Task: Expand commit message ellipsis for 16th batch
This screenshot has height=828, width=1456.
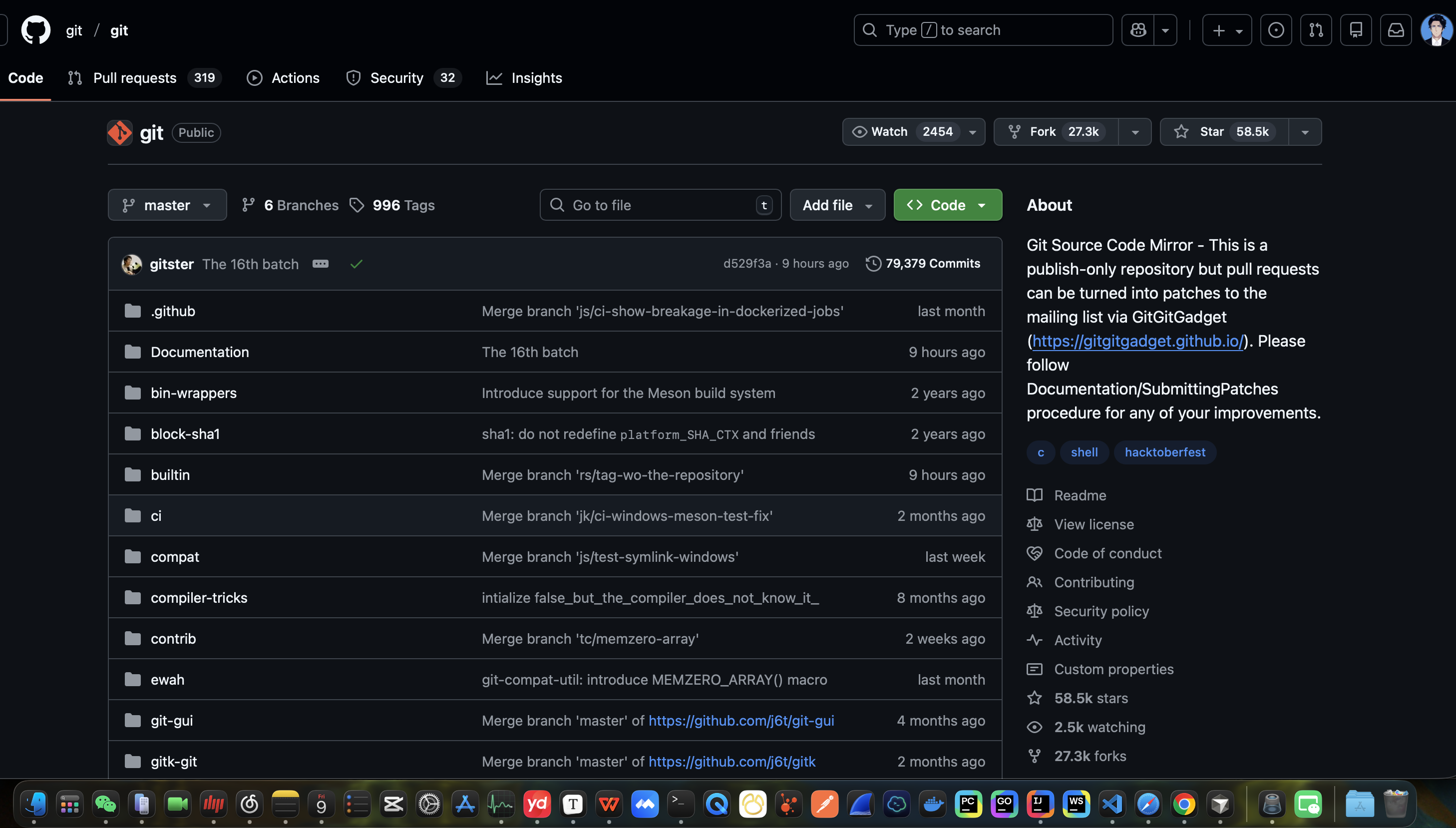Action: point(321,264)
